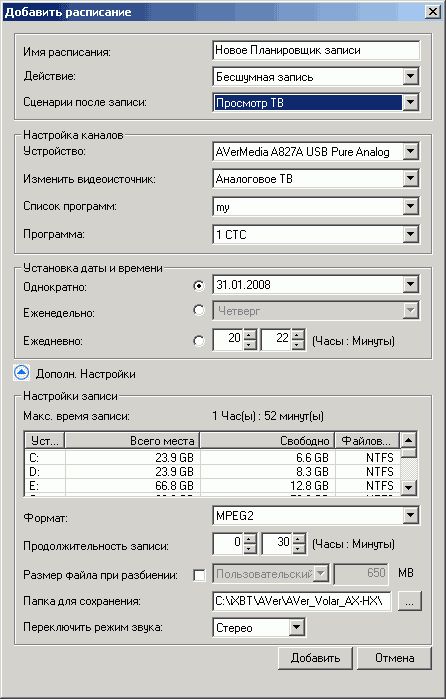Click the Свободно column header

click(267, 441)
